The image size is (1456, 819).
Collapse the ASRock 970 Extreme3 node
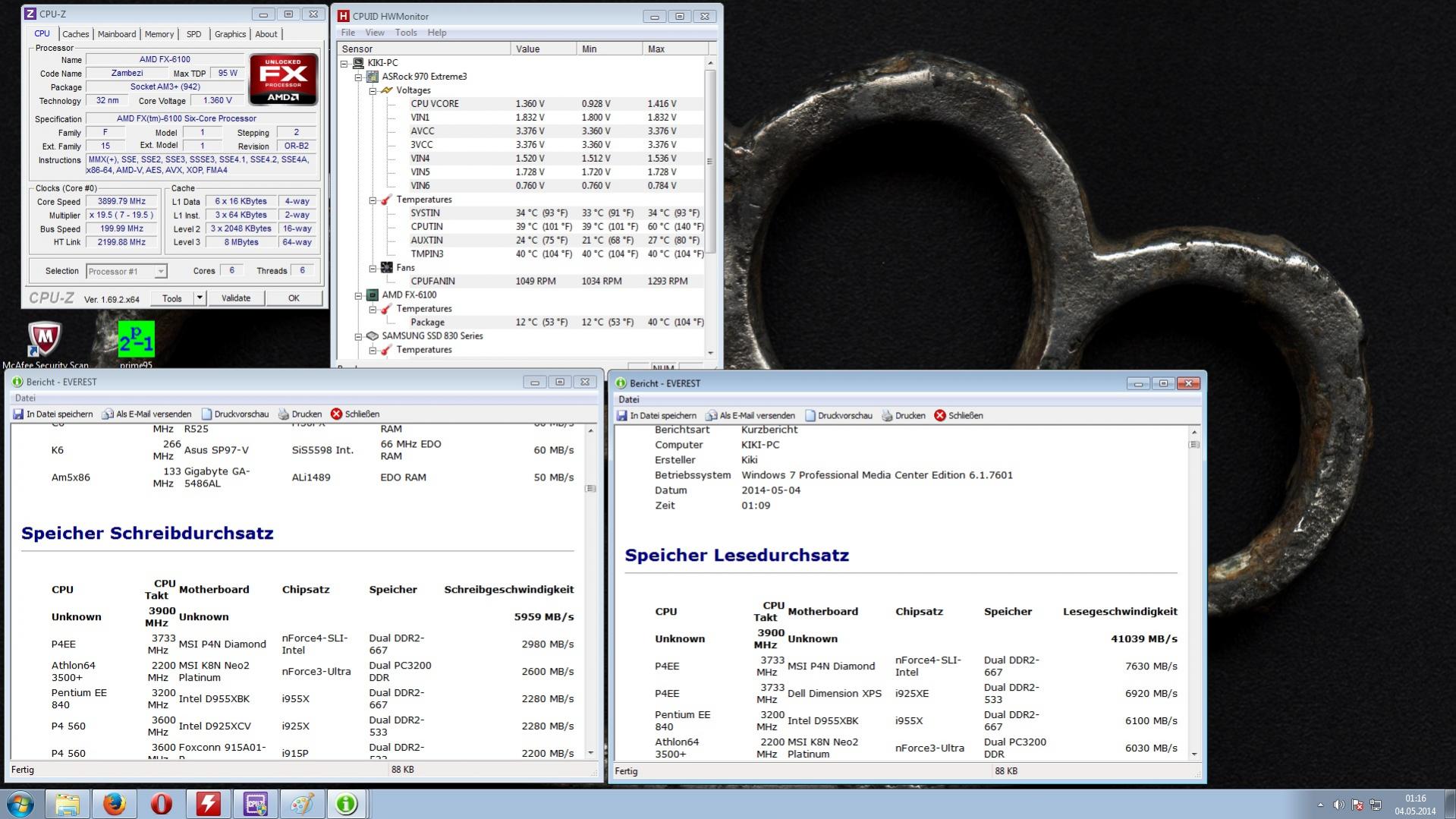pos(358,77)
